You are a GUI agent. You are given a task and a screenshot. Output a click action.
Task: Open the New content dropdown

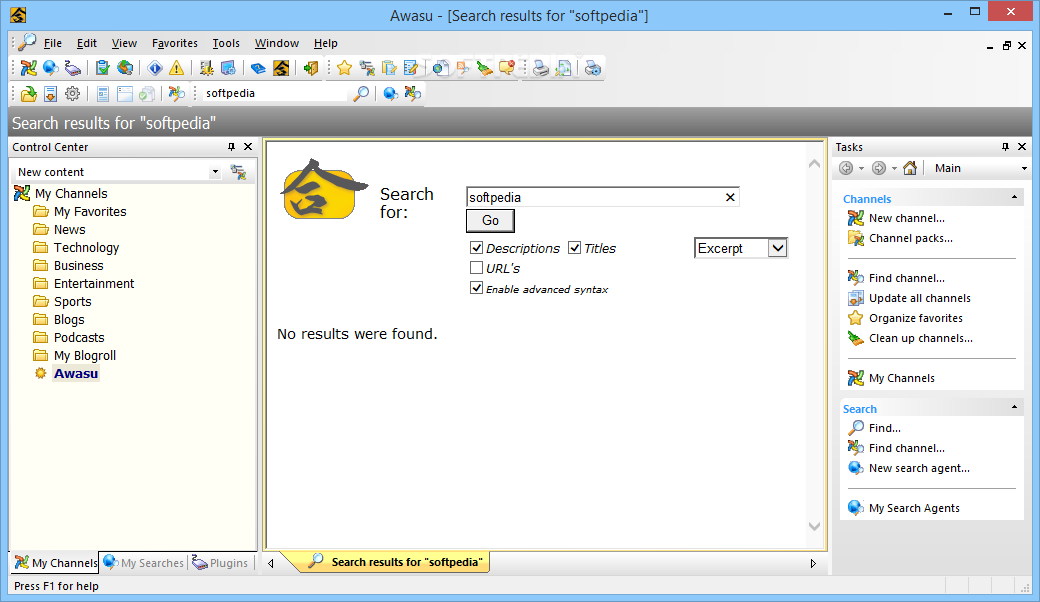(x=215, y=172)
